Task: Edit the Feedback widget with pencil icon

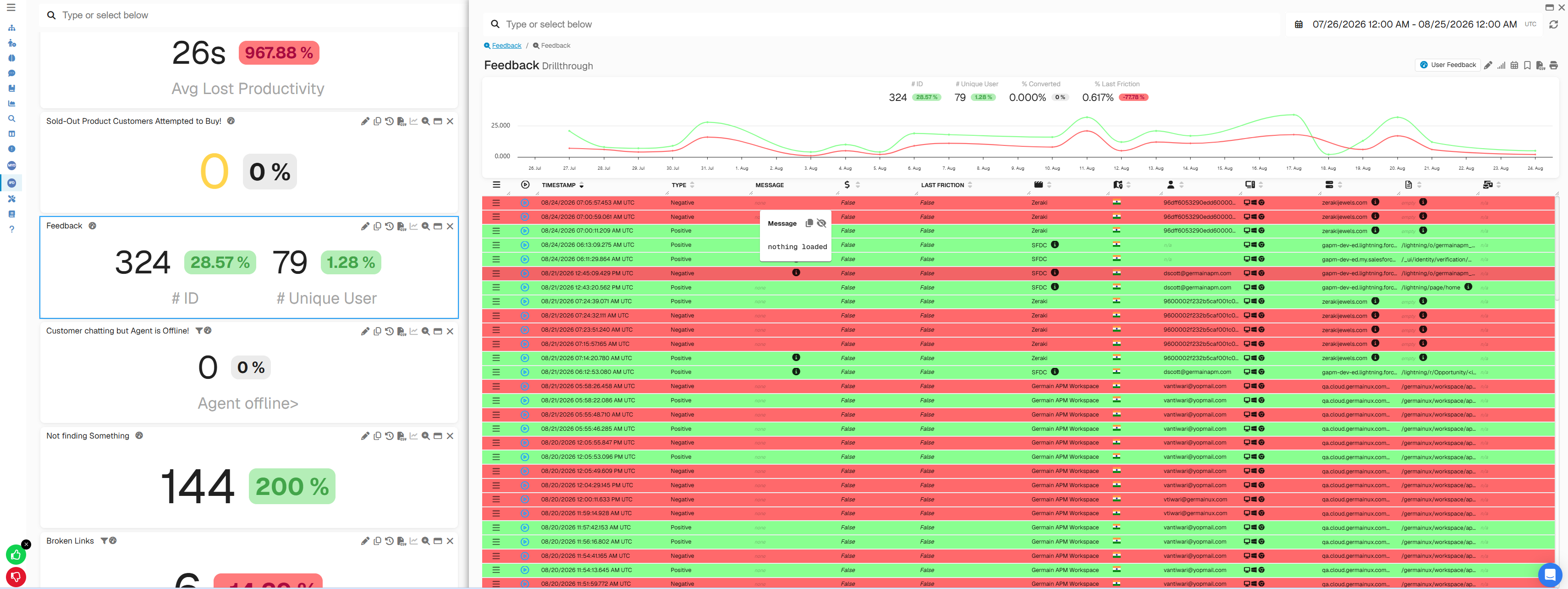Action: (364, 227)
